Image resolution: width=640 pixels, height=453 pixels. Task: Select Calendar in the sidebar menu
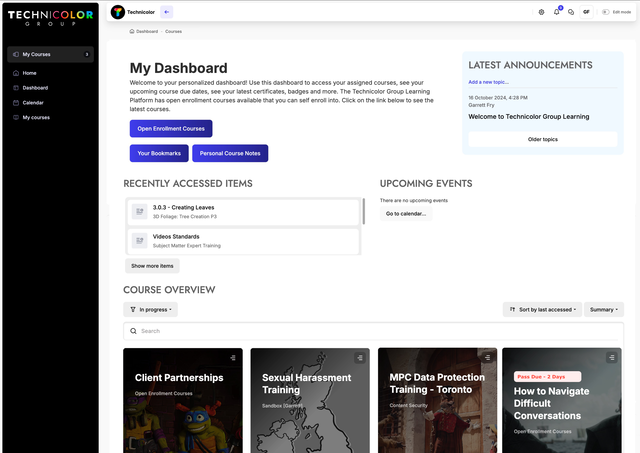[33, 103]
